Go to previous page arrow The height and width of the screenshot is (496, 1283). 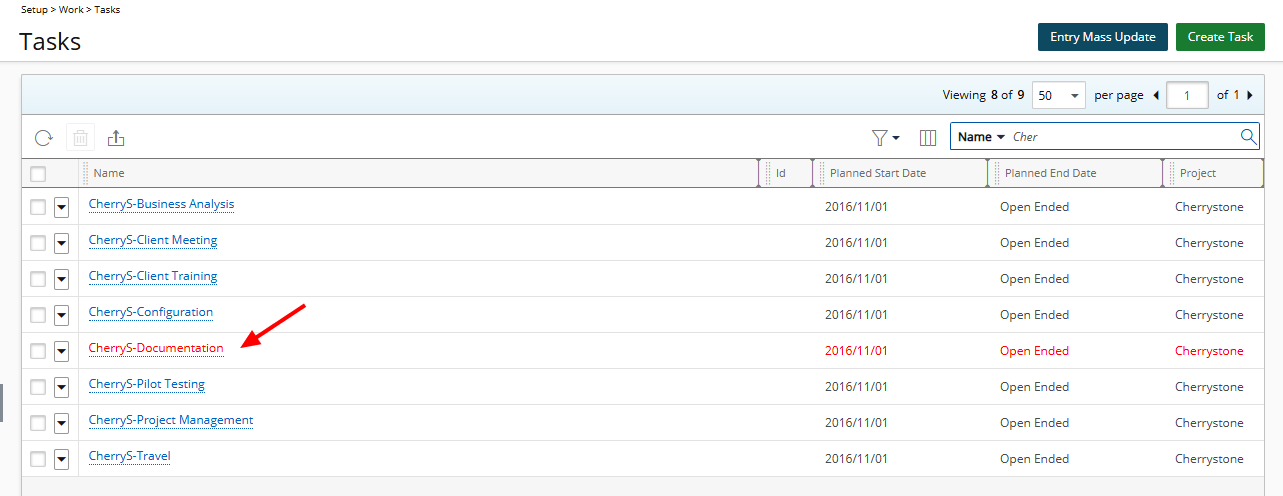point(1156,96)
